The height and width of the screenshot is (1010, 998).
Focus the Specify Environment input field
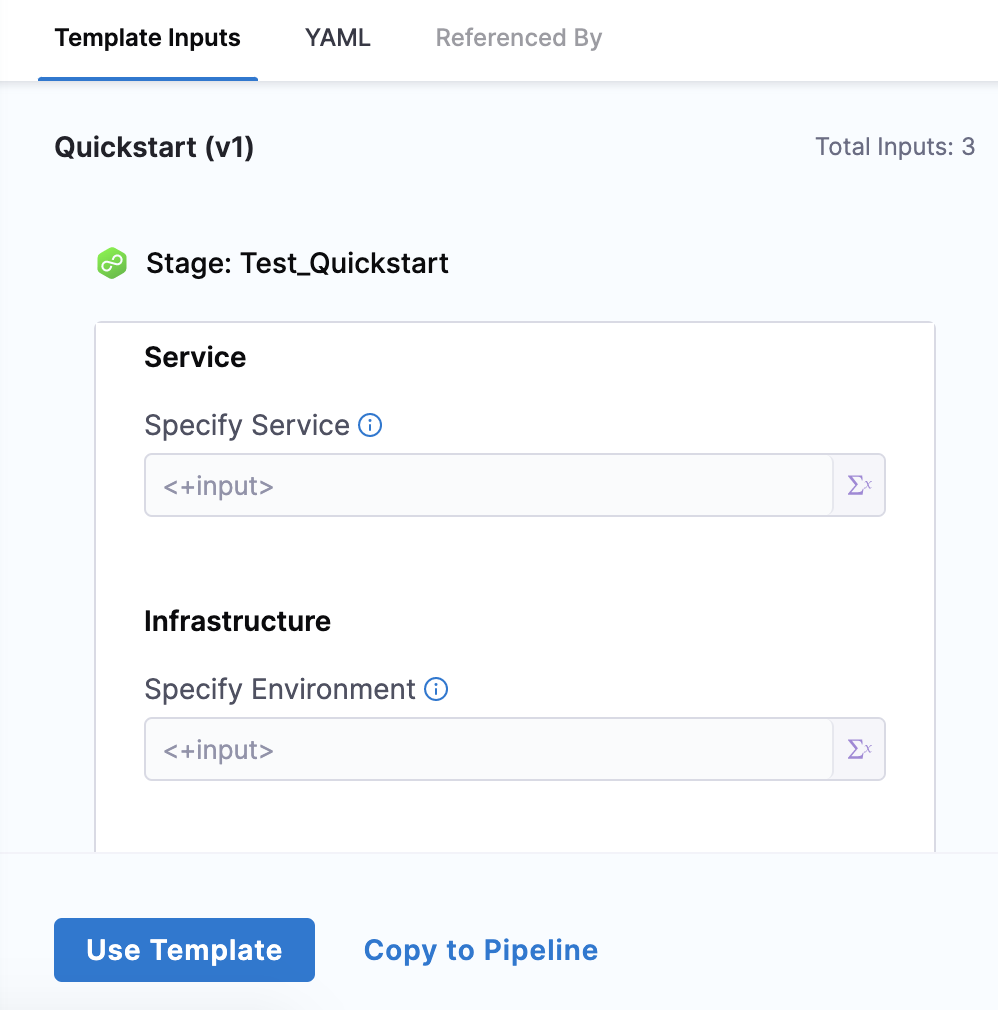[x=488, y=749]
